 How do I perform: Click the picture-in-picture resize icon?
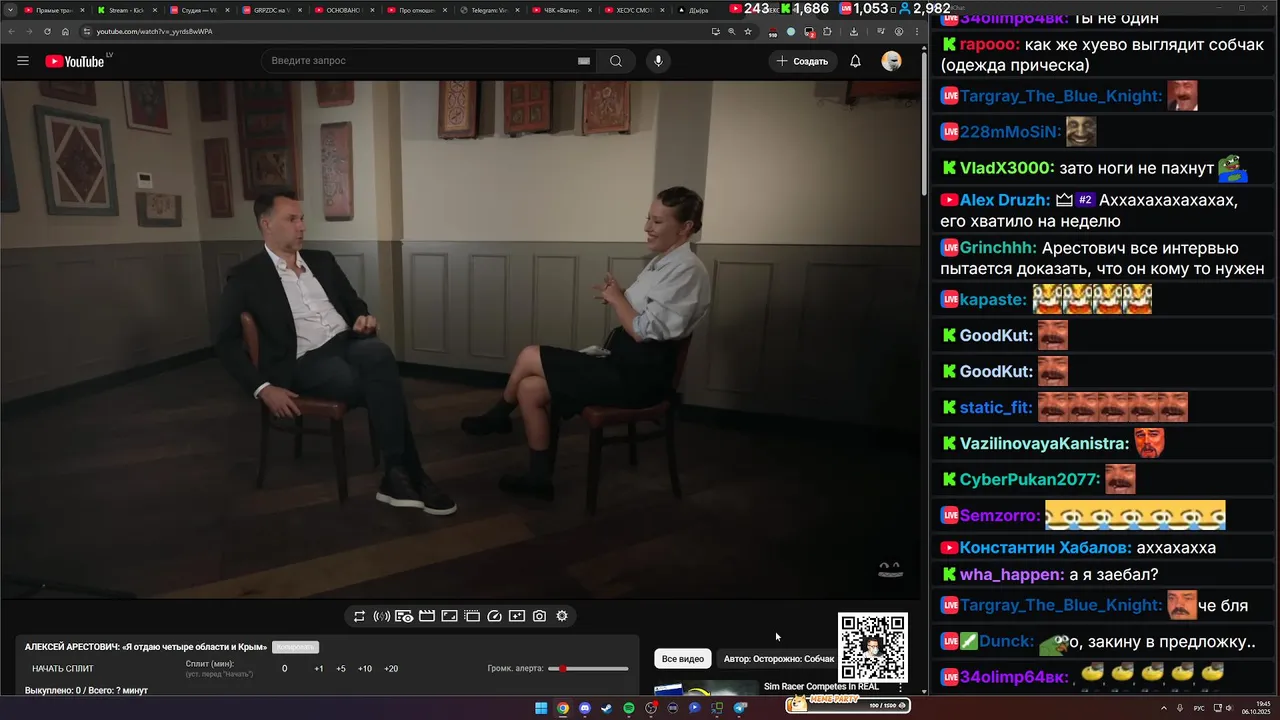click(x=450, y=616)
